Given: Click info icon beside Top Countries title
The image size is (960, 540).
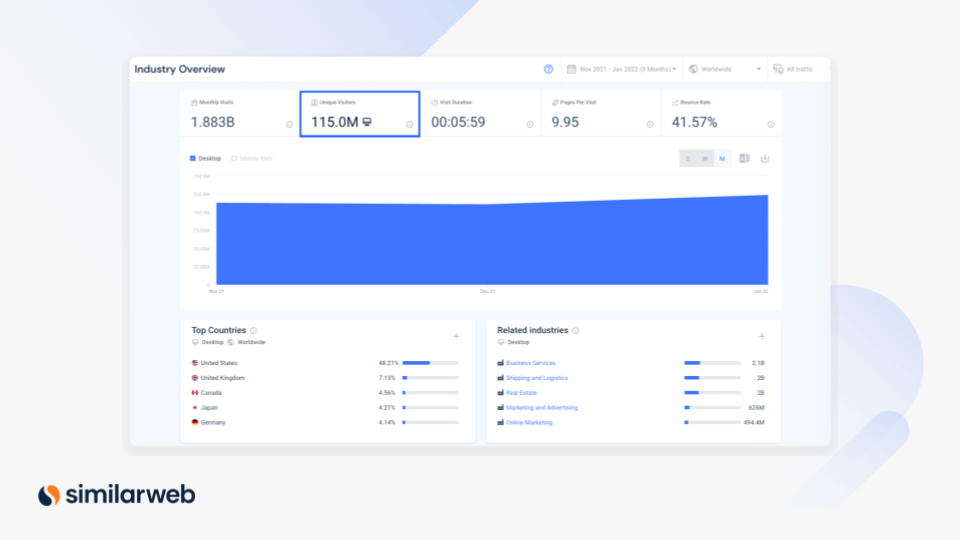Looking at the screenshot, I should (254, 331).
